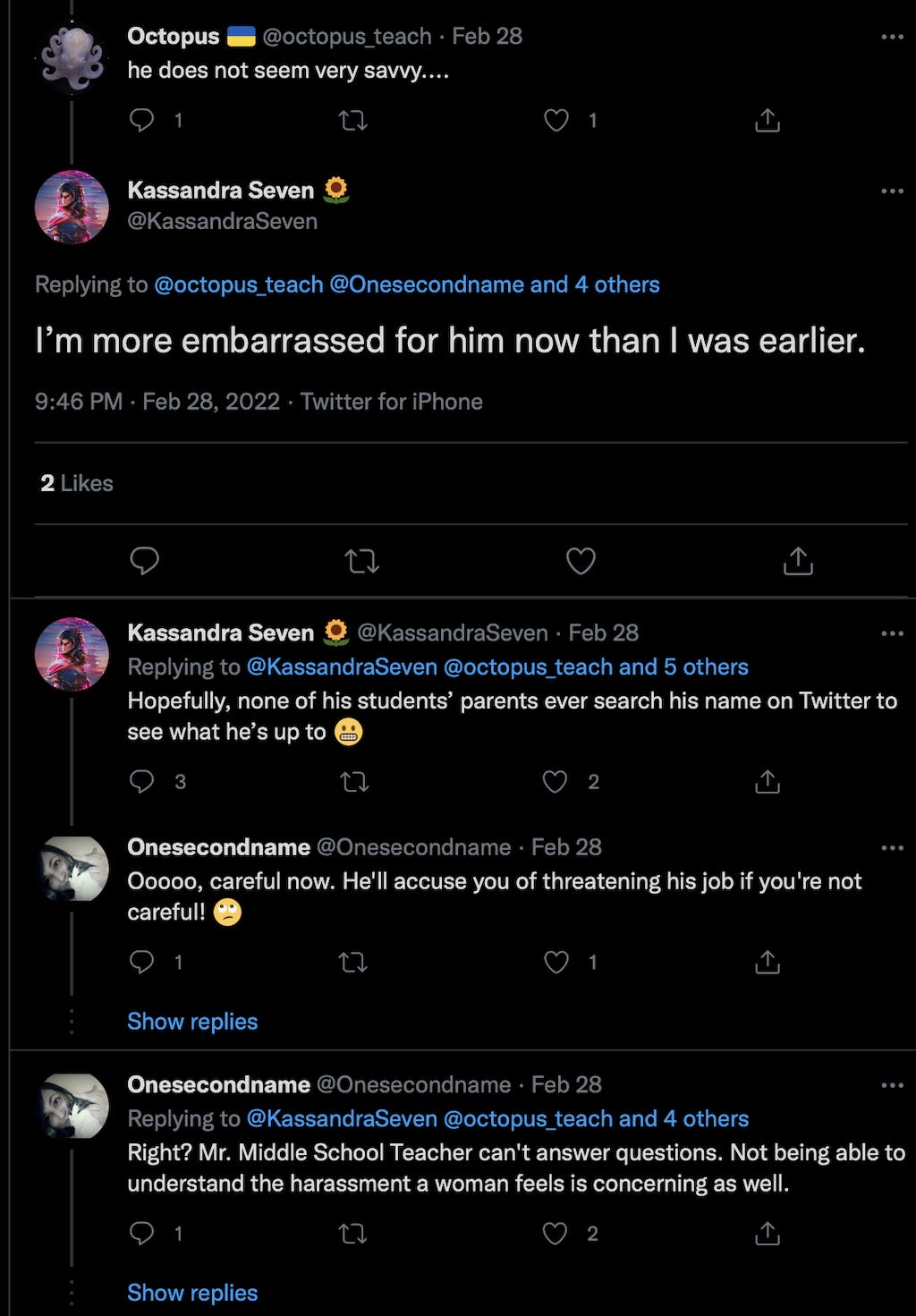916x1316 pixels.
Task: Open more options on Octopus's tweet
Action: pyautogui.click(x=892, y=37)
